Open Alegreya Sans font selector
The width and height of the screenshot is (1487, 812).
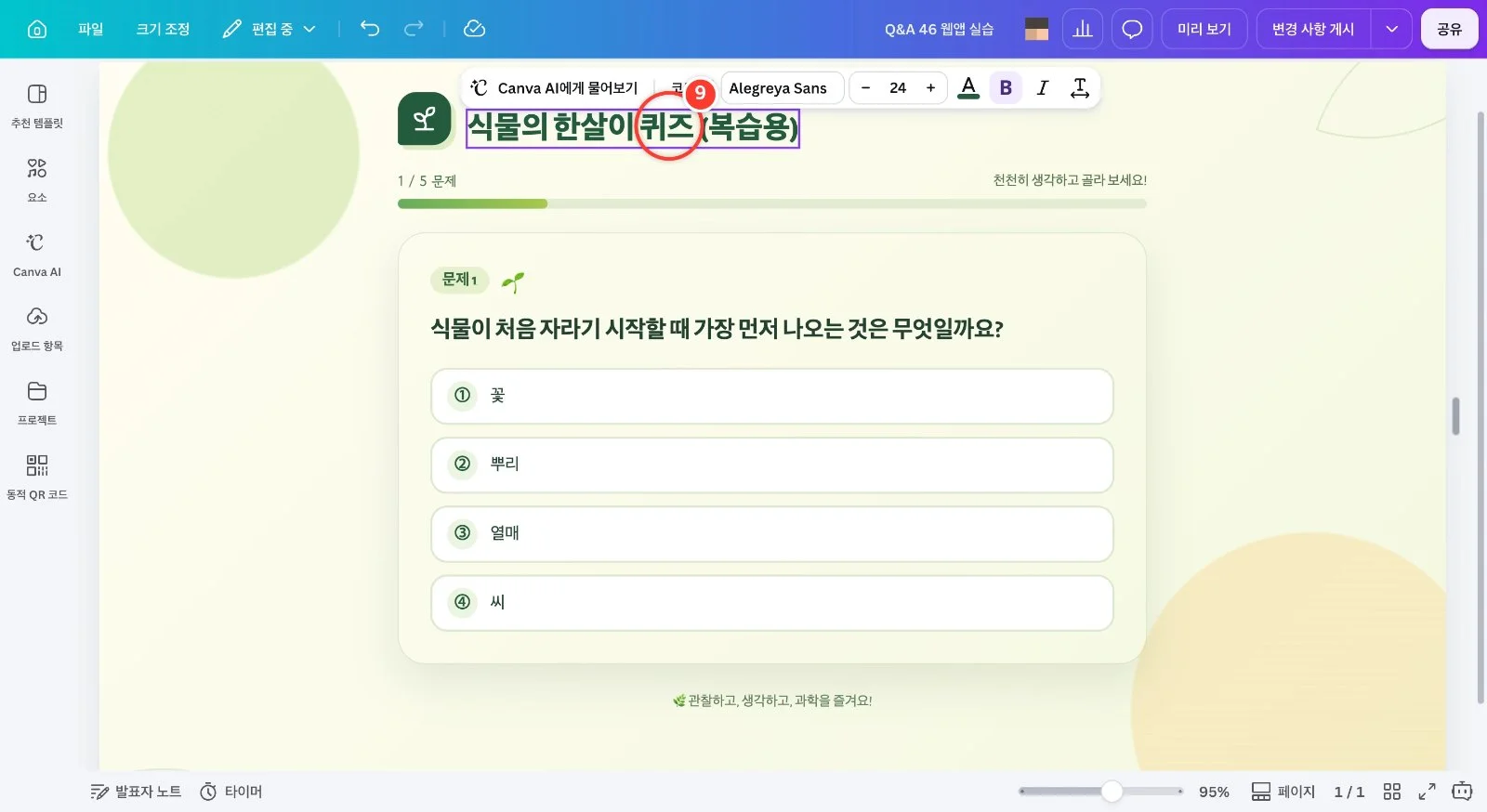pyautogui.click(x=782, y=88)
